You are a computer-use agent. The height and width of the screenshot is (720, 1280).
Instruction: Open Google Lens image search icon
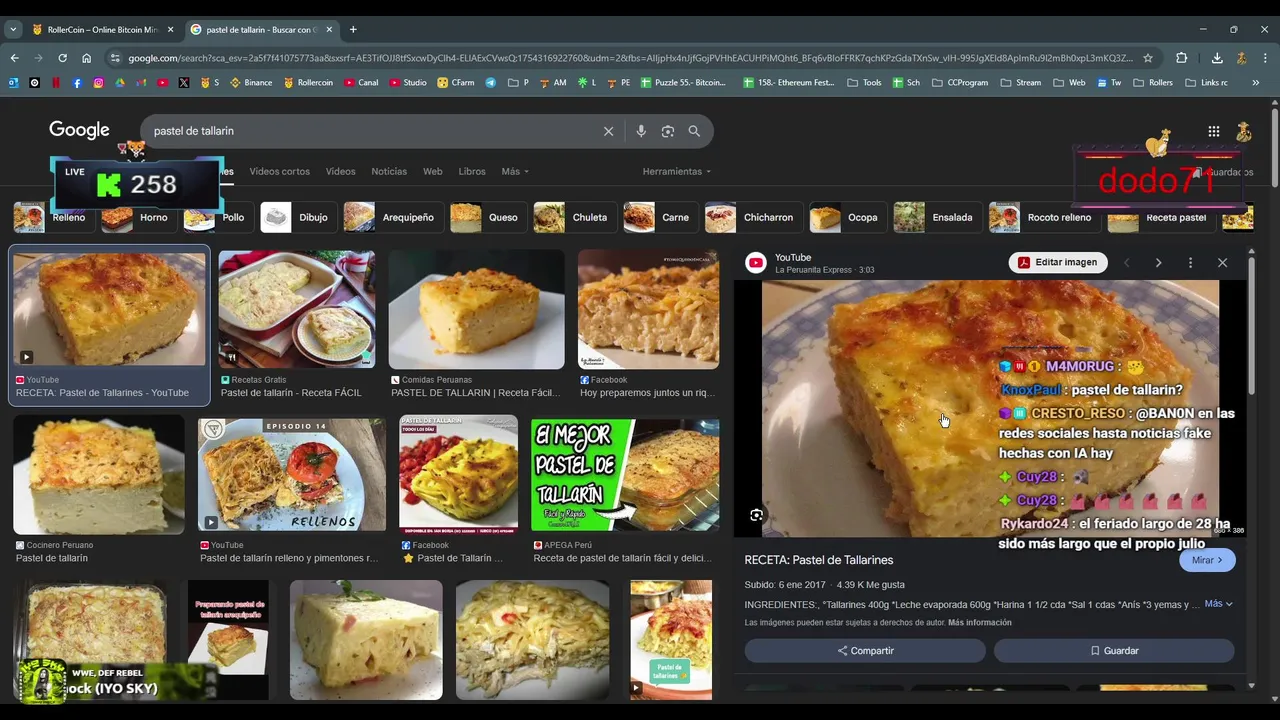pos(668,131)
